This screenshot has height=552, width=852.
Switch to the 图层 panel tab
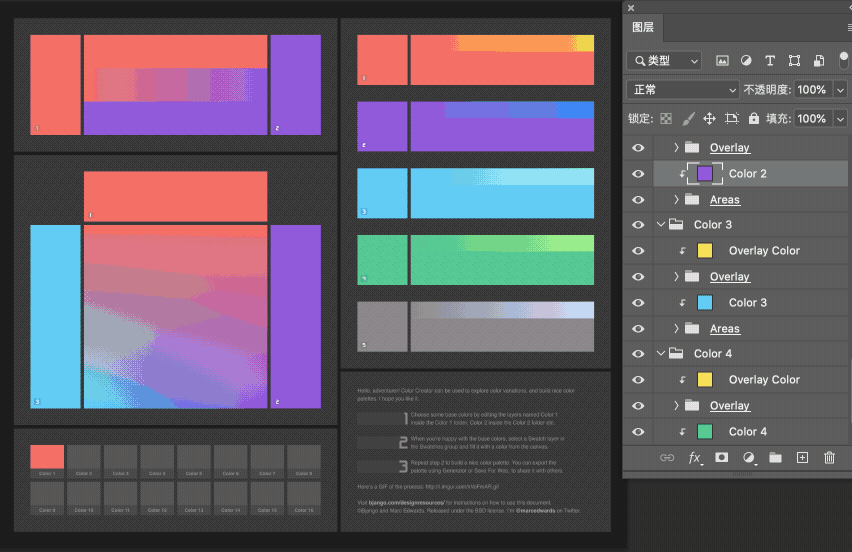(643, 28)
